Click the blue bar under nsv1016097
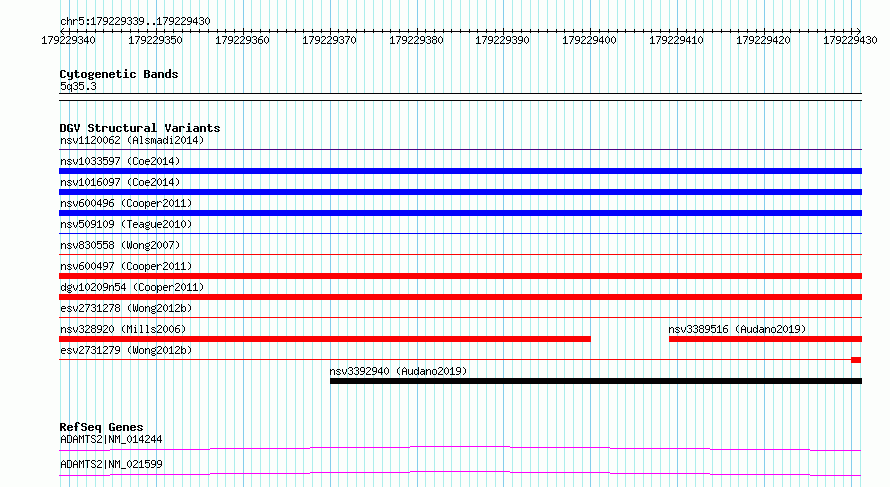The width and height of the screenshot is (890, 487). (460, 192)
